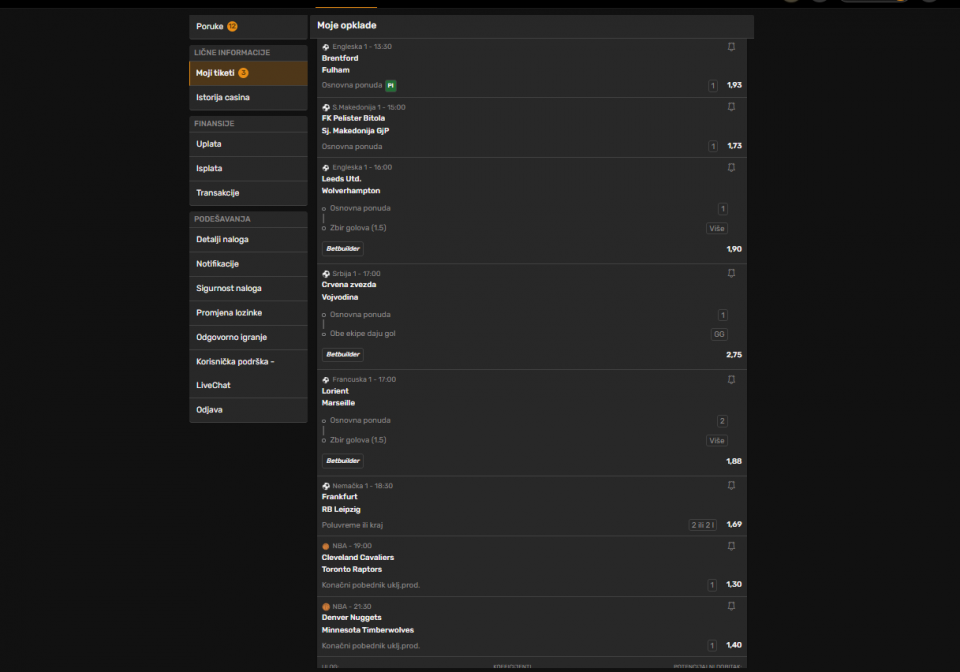
Task: Click the green PI badge under Brentford
Action: [x=391, y=86]
